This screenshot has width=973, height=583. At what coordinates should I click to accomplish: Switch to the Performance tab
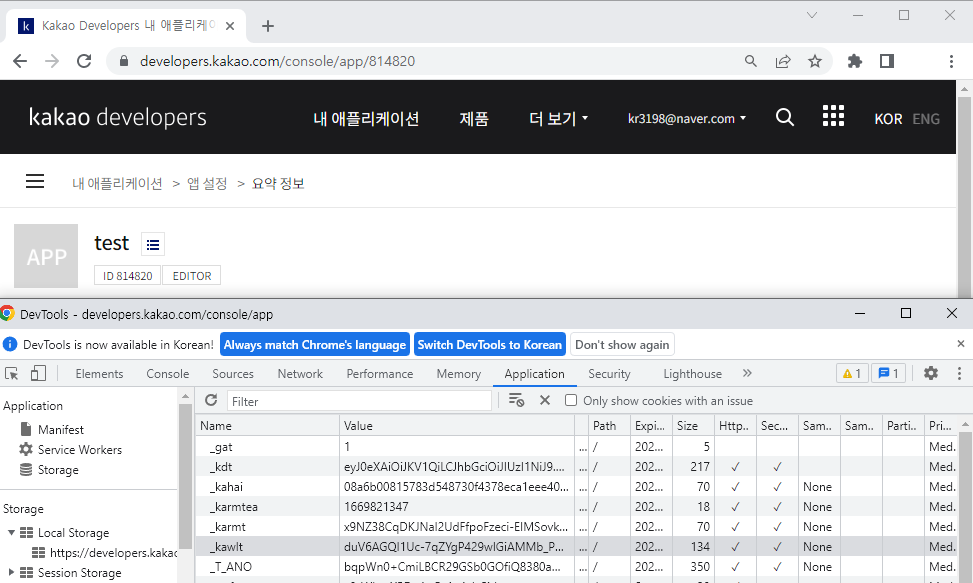tap(380, 374)
